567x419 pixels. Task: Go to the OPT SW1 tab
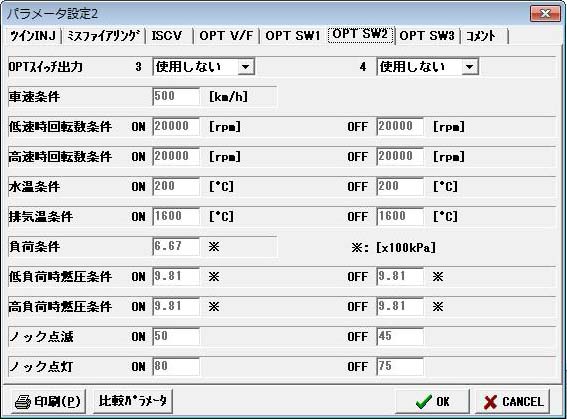point(293,36)
